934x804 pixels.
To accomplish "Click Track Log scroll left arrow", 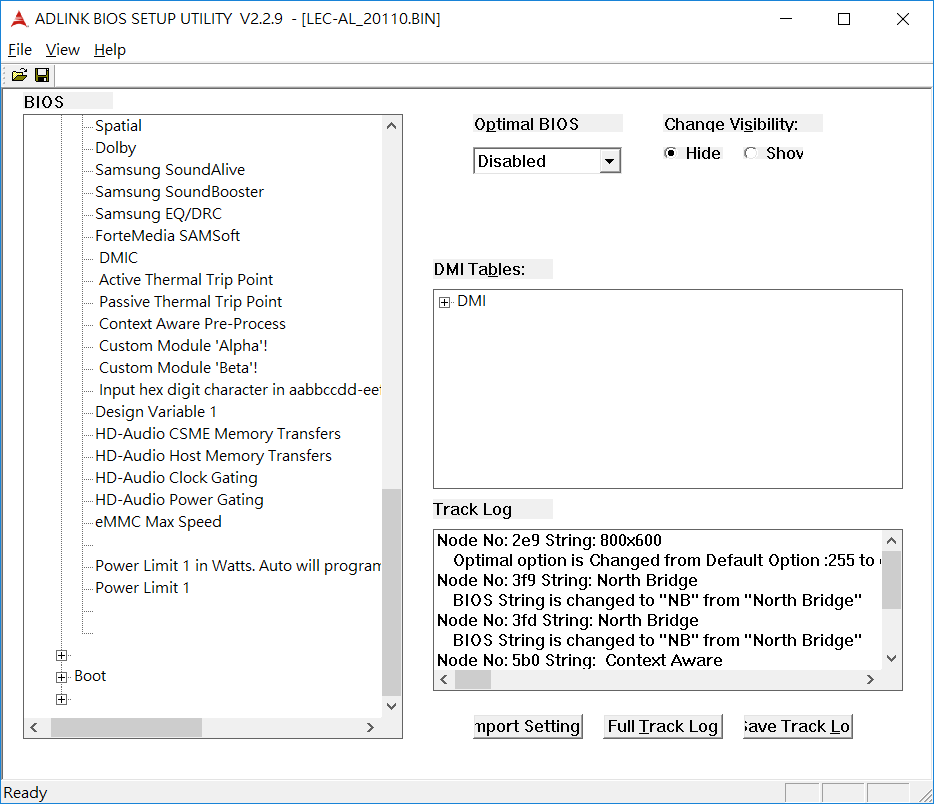I will (444, 680).
